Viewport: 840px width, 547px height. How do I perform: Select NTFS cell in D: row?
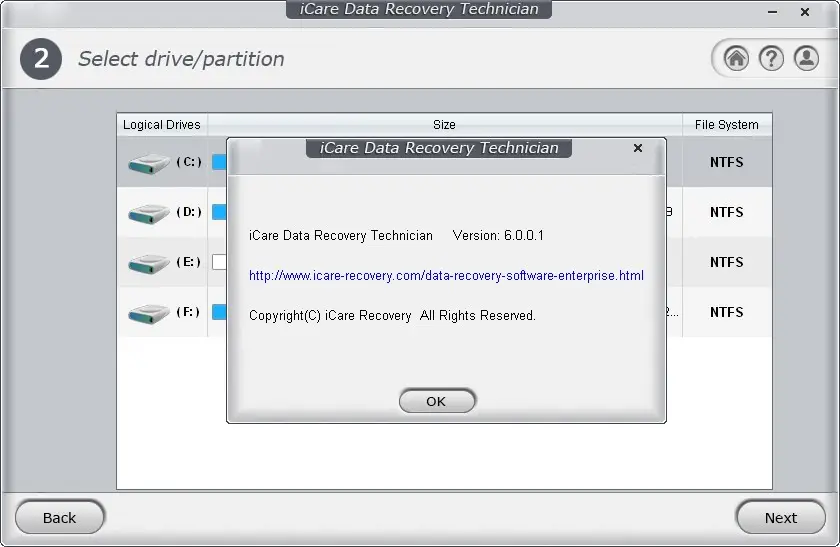(x=726, y=212)
